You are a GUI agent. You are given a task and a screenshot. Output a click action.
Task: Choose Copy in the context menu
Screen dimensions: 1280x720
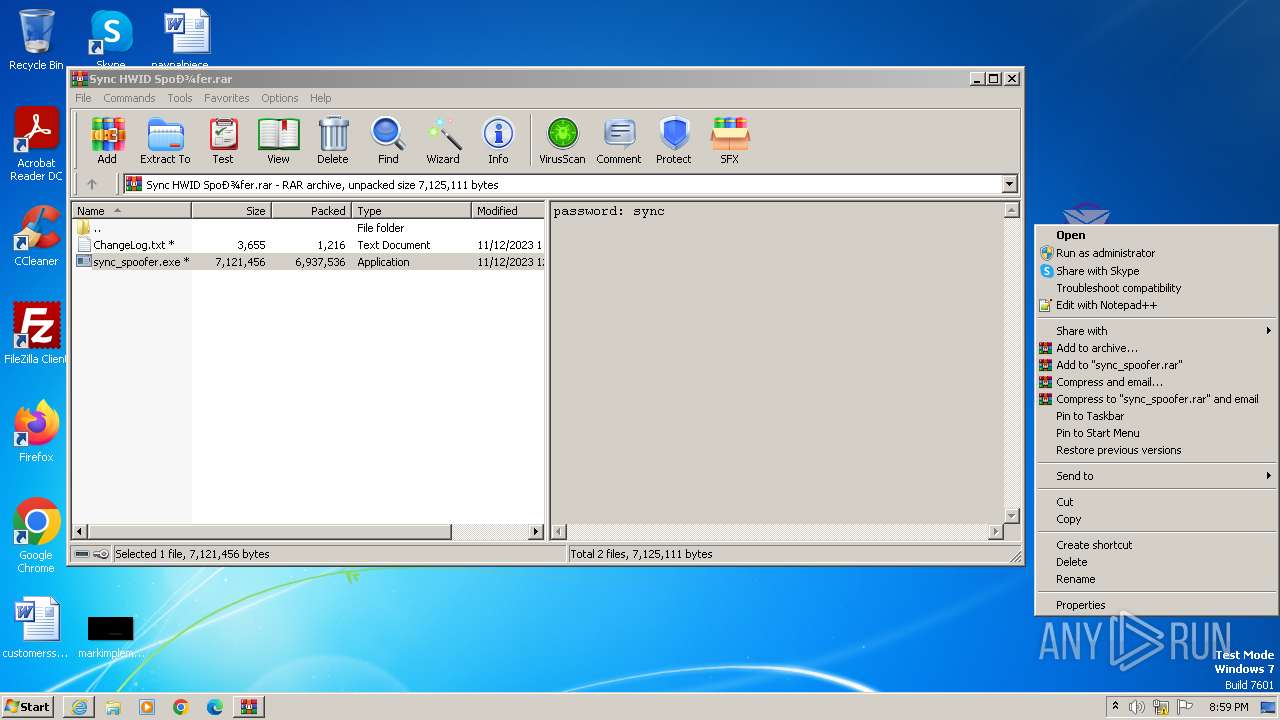[1156, 519]
